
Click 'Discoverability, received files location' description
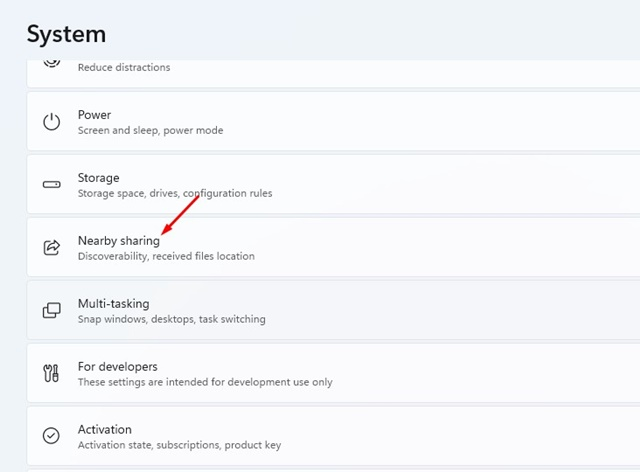click(166, 257)
